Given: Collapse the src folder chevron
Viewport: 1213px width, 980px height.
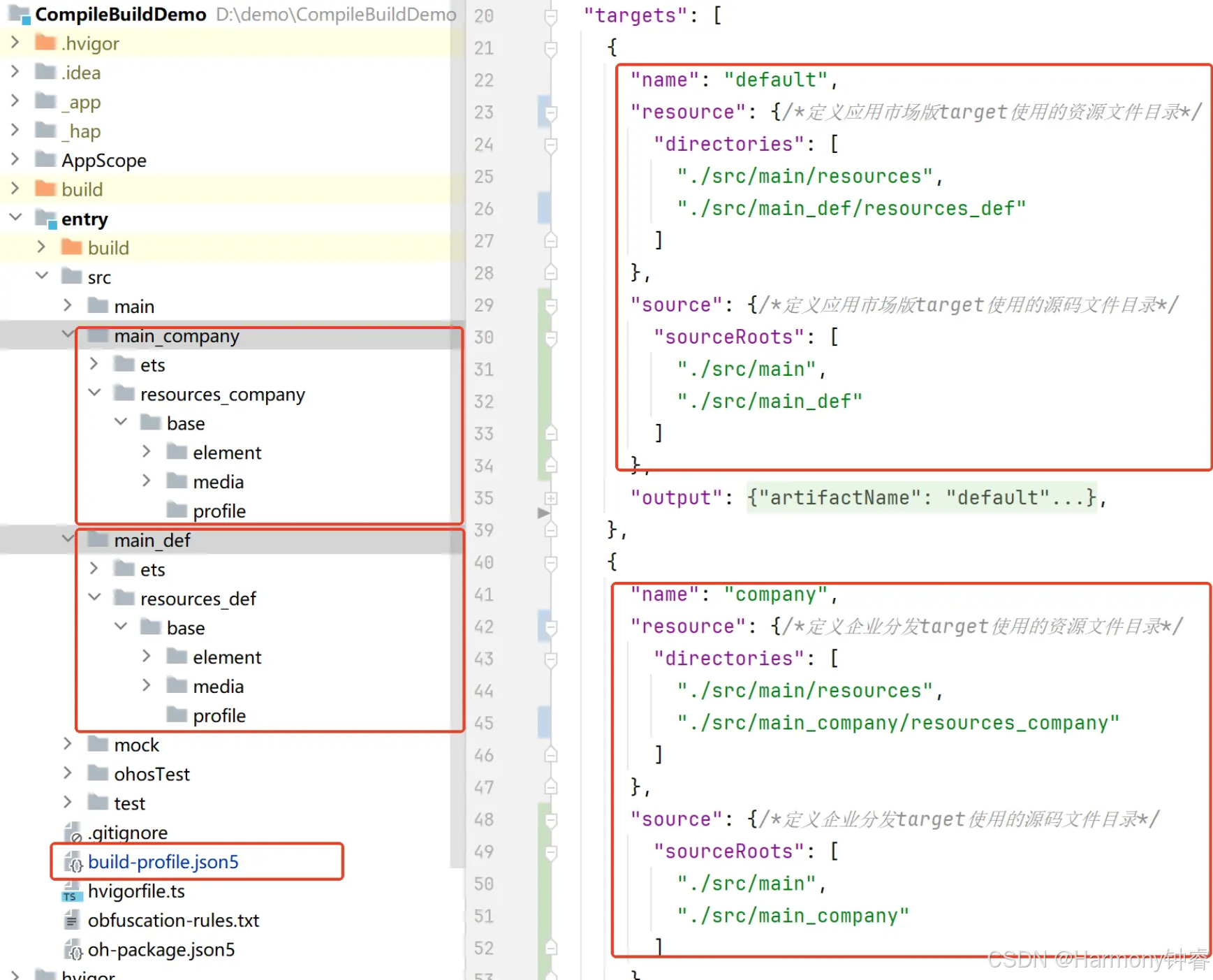Looking at the screenshot, I should click(x=41, y=277).
